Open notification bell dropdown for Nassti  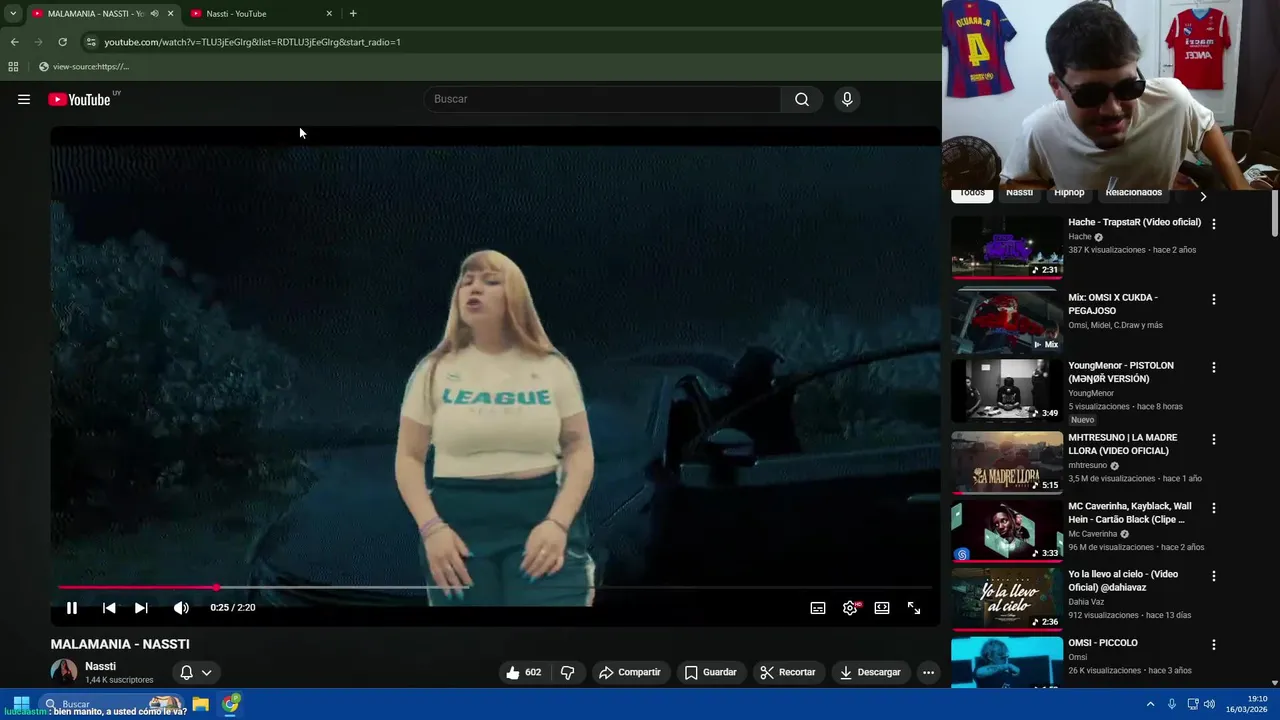(196, 672)
